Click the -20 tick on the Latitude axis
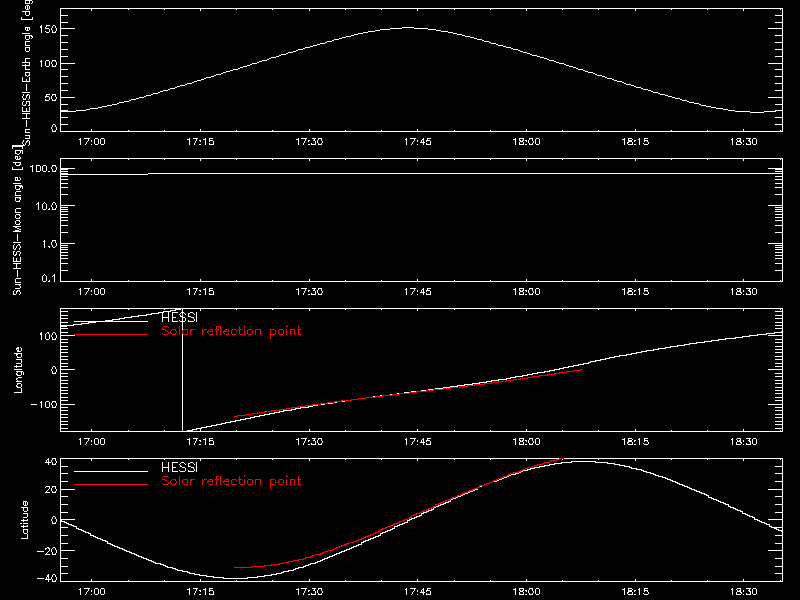800x600 pixels. point(47,551)
